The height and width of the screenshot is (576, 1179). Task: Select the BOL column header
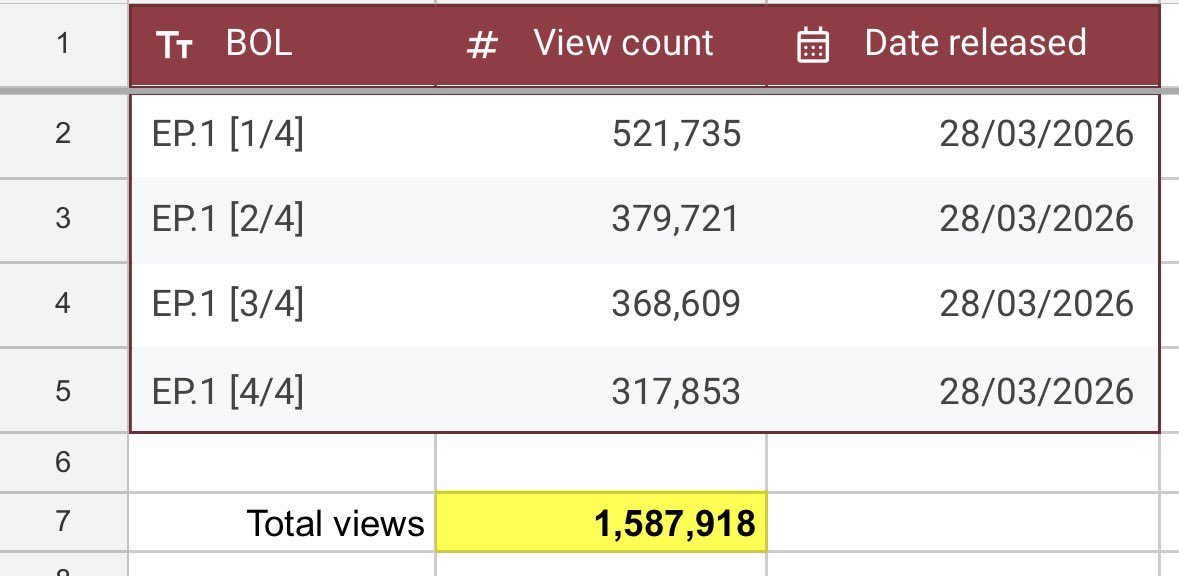pos(283,45)
